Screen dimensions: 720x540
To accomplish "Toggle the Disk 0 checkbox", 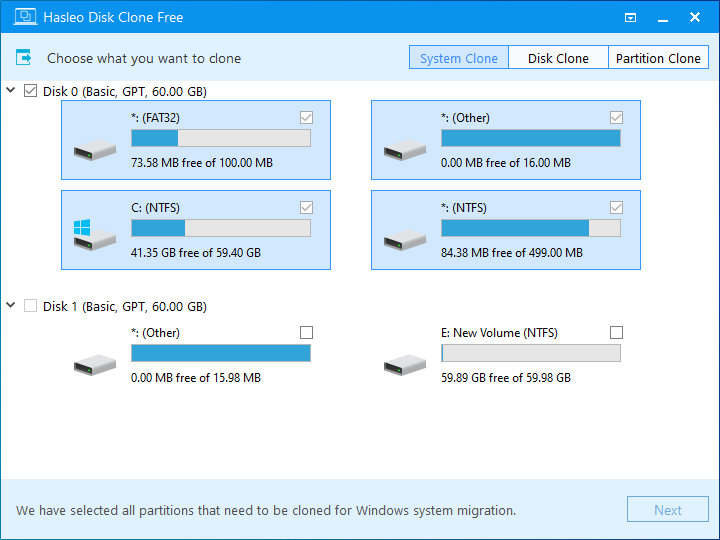I will tap(30, 90).
